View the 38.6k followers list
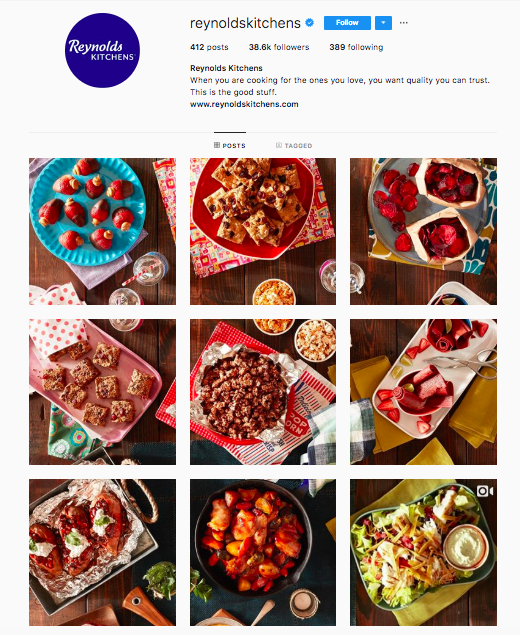The width and height of the screenshot is (520, 635). tap(279, 47)
